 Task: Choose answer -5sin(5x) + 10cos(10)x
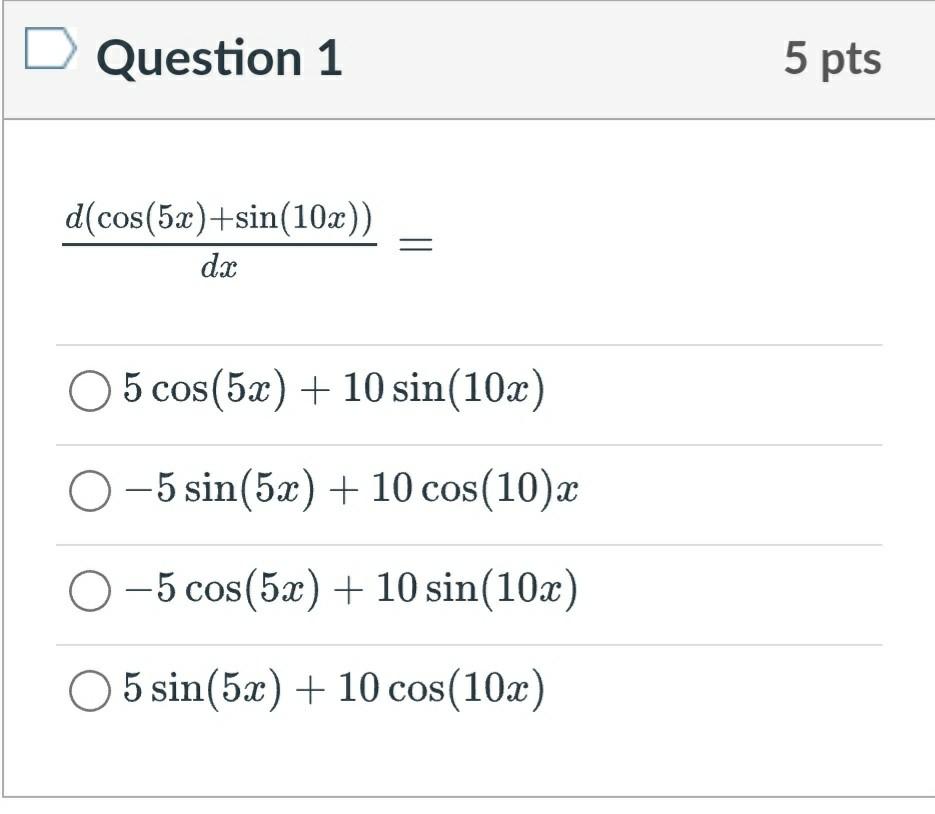(x=91, y=489)
